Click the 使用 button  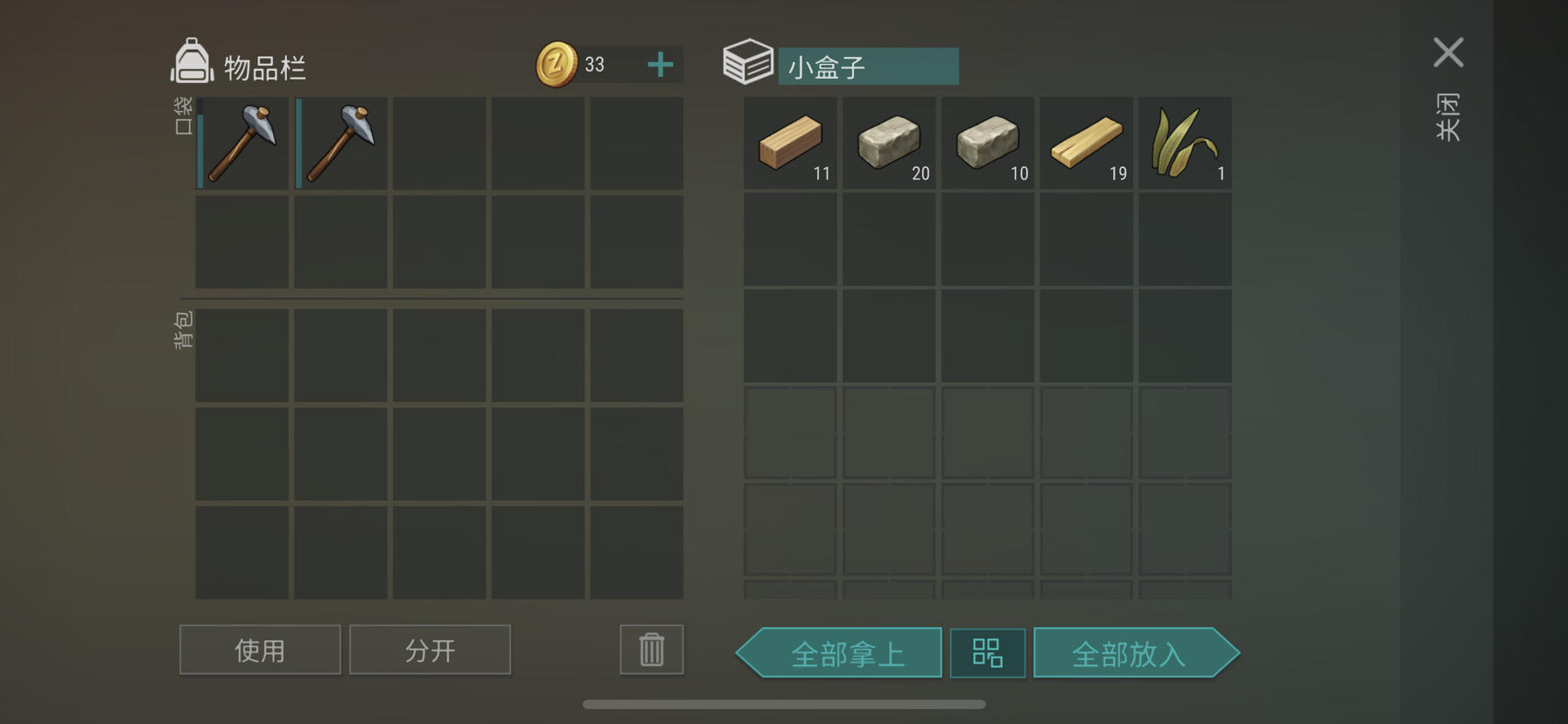(260, 650)
